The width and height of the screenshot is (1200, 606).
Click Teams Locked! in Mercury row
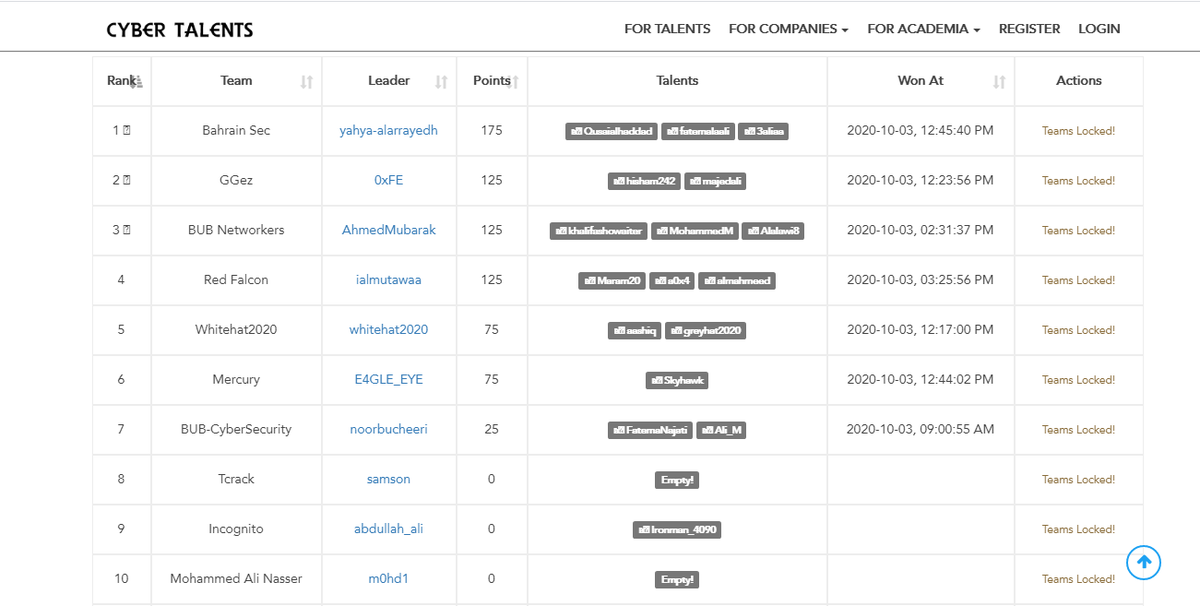pos(1078,380)
